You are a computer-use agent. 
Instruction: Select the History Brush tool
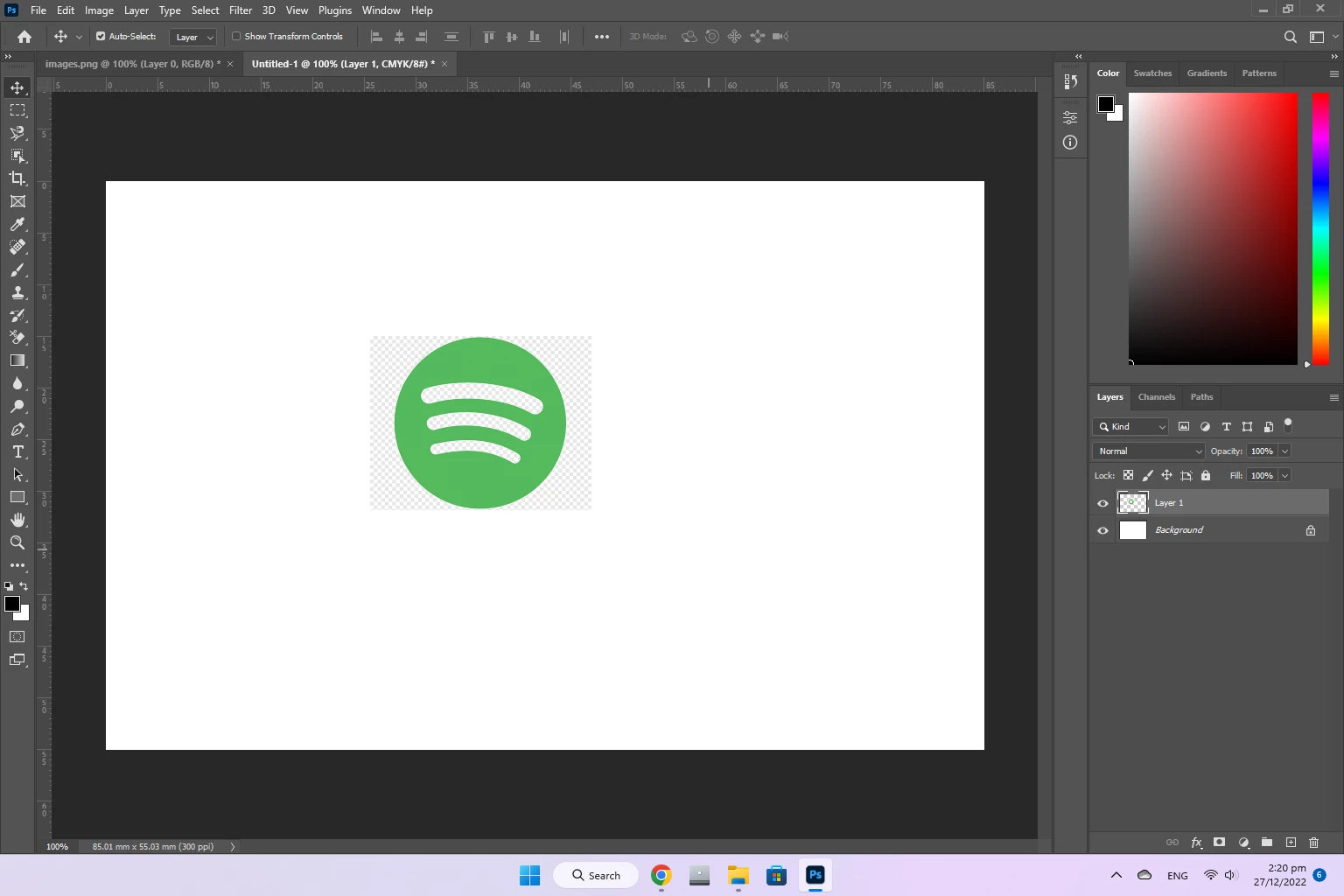click(x=17, y=315)
